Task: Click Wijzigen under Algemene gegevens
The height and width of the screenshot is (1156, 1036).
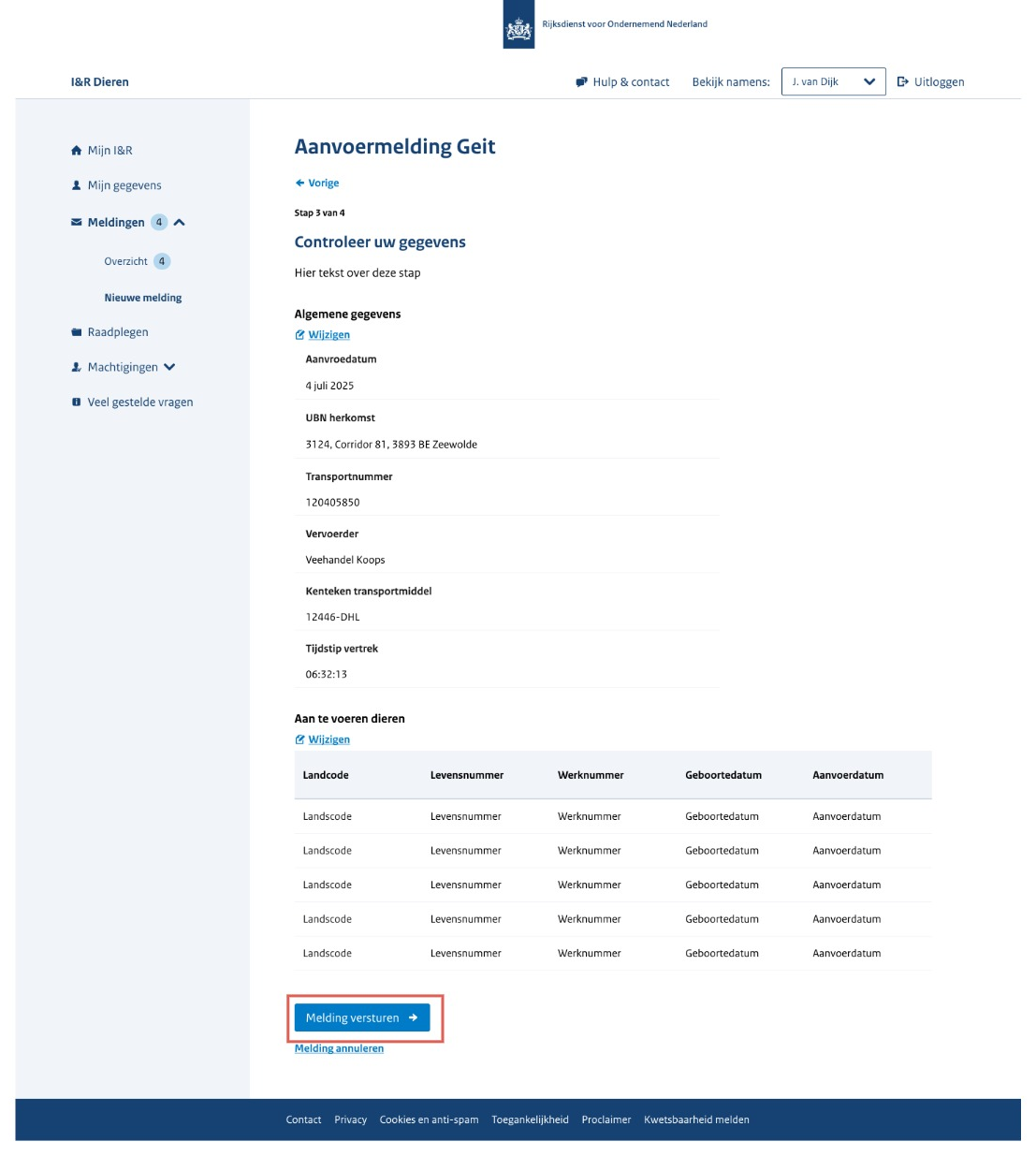Action: coord(329,335)
